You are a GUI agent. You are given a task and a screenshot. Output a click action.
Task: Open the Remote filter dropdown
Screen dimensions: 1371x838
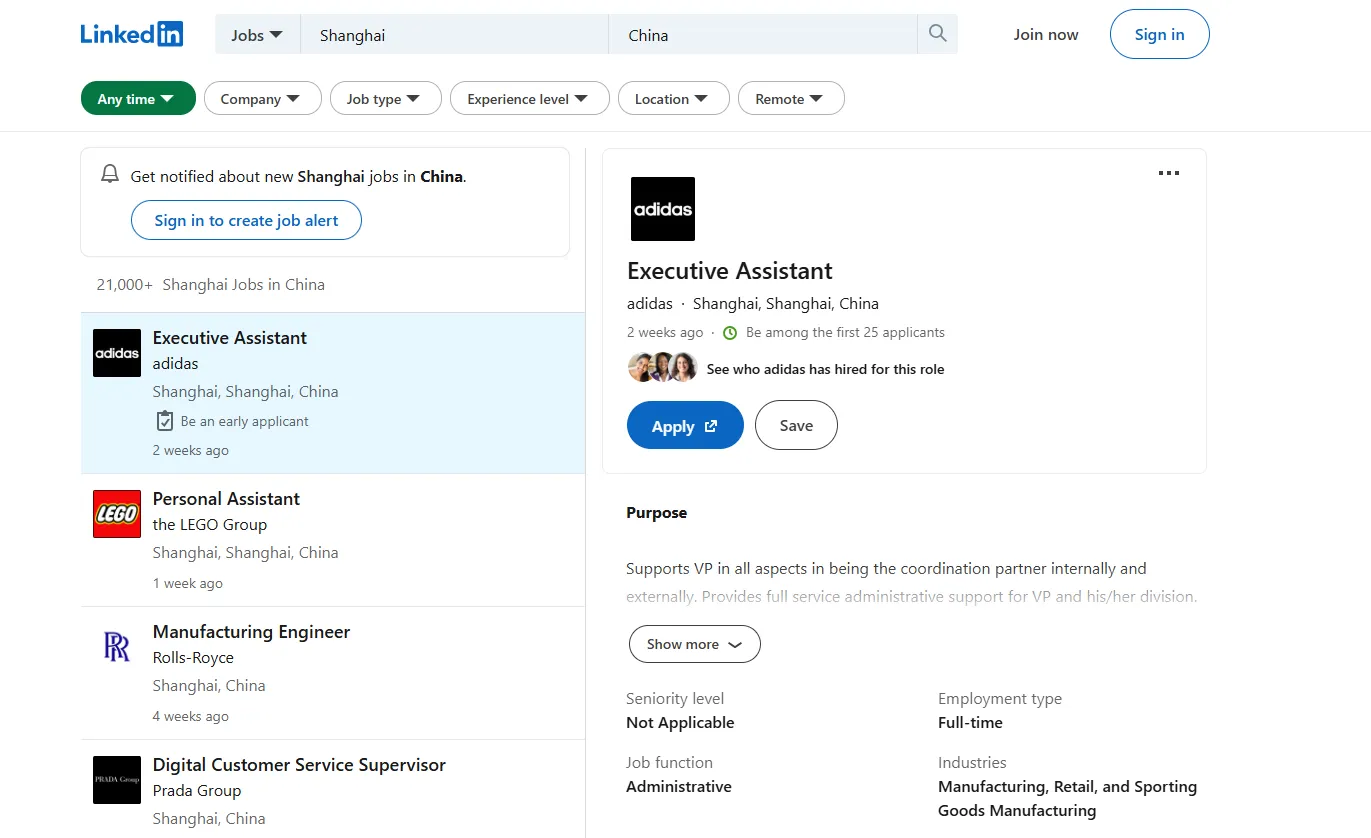click(791, 98)
